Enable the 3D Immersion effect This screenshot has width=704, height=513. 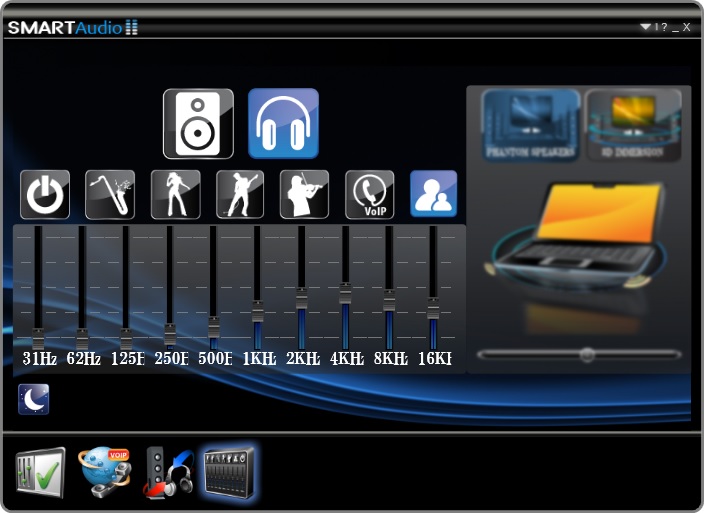click(633, 125)
